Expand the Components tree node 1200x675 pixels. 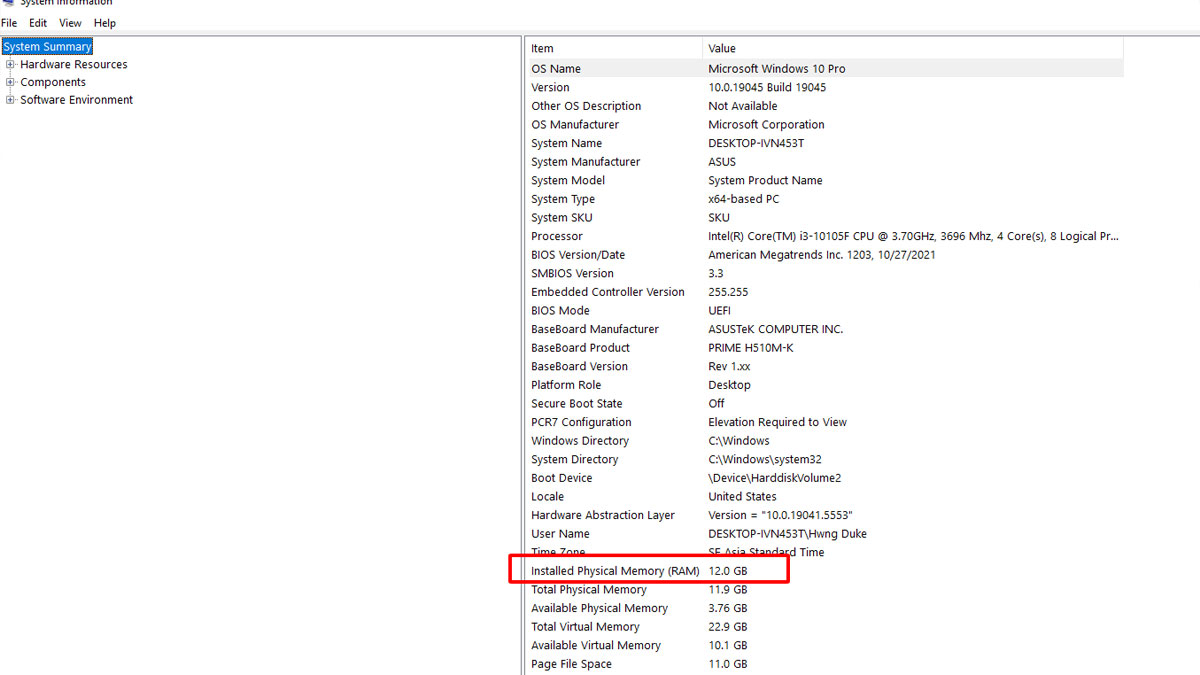(x=11, y=83)
